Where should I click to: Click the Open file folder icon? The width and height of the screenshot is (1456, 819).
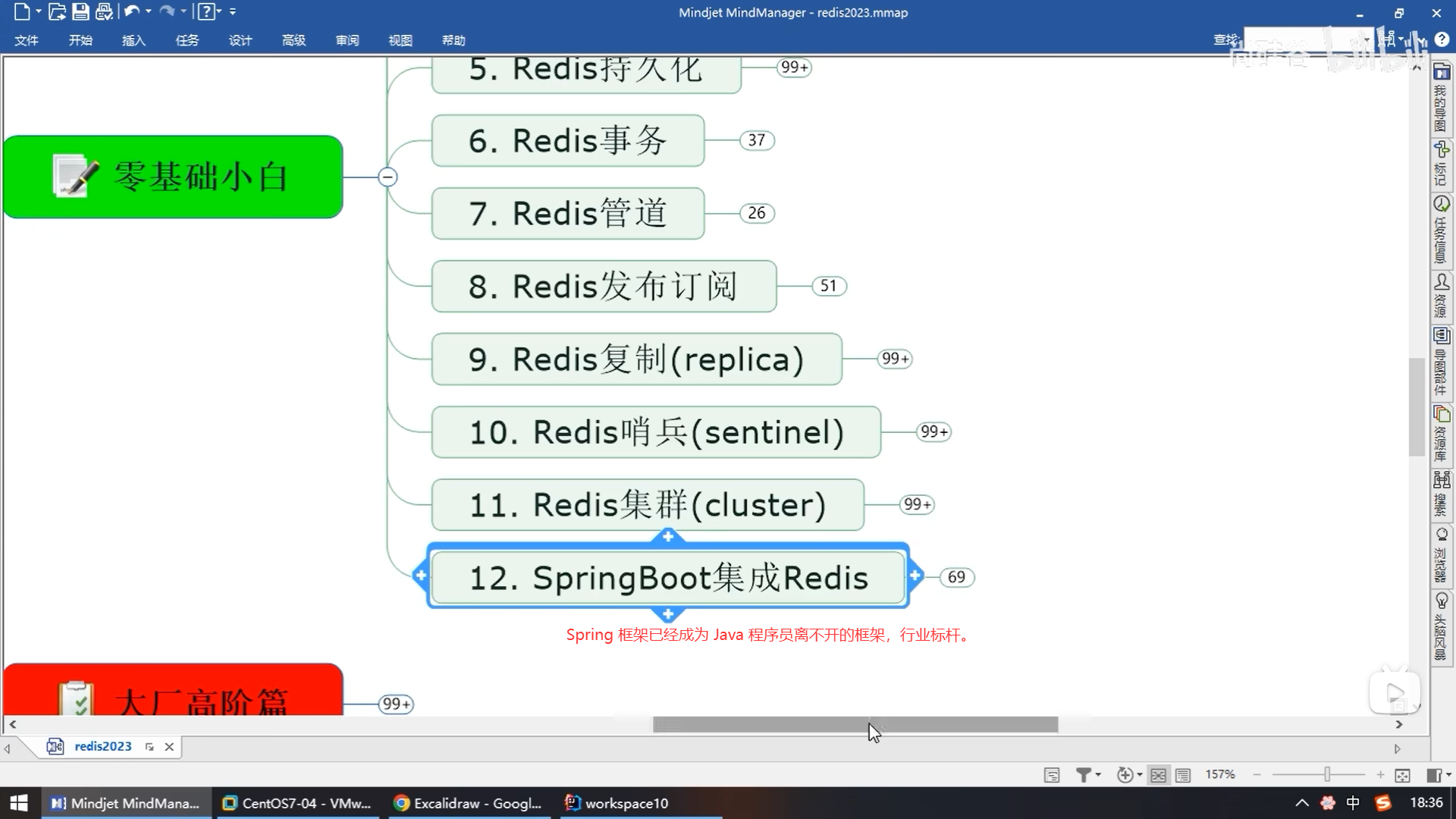click(x=57, y=11)
